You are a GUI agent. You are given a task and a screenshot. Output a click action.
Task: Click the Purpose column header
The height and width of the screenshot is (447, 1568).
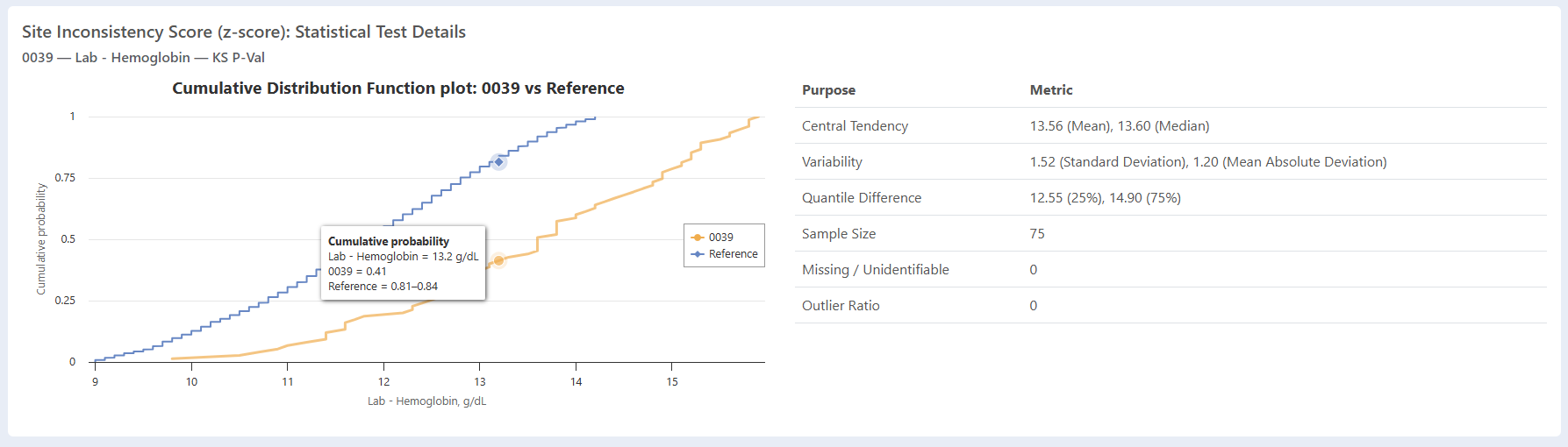point(828,90)
